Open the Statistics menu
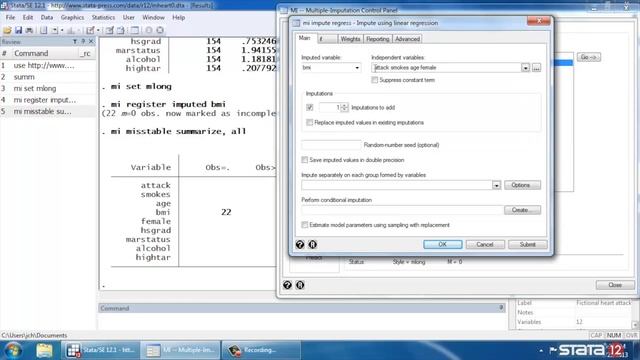This screenshot has width=640, height=360. 103,17
